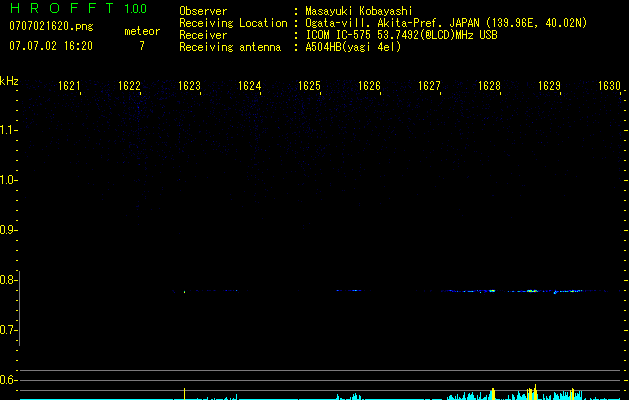Screen dimensions: 629x400
Task: Click the date stamp 07.07.02 16:20
Action: (51, 46)
